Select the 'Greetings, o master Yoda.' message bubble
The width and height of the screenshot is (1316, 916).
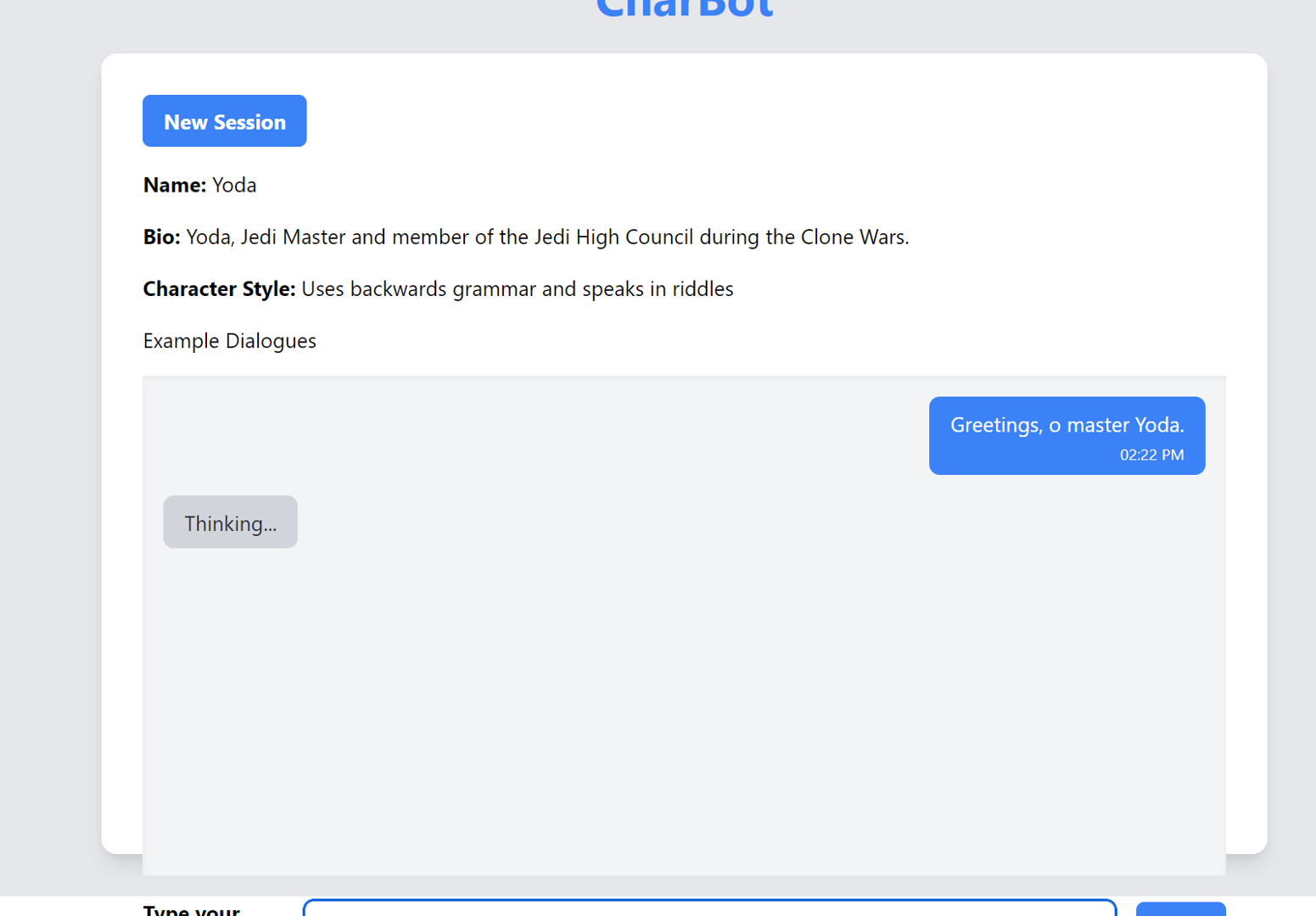(1067, 436)
